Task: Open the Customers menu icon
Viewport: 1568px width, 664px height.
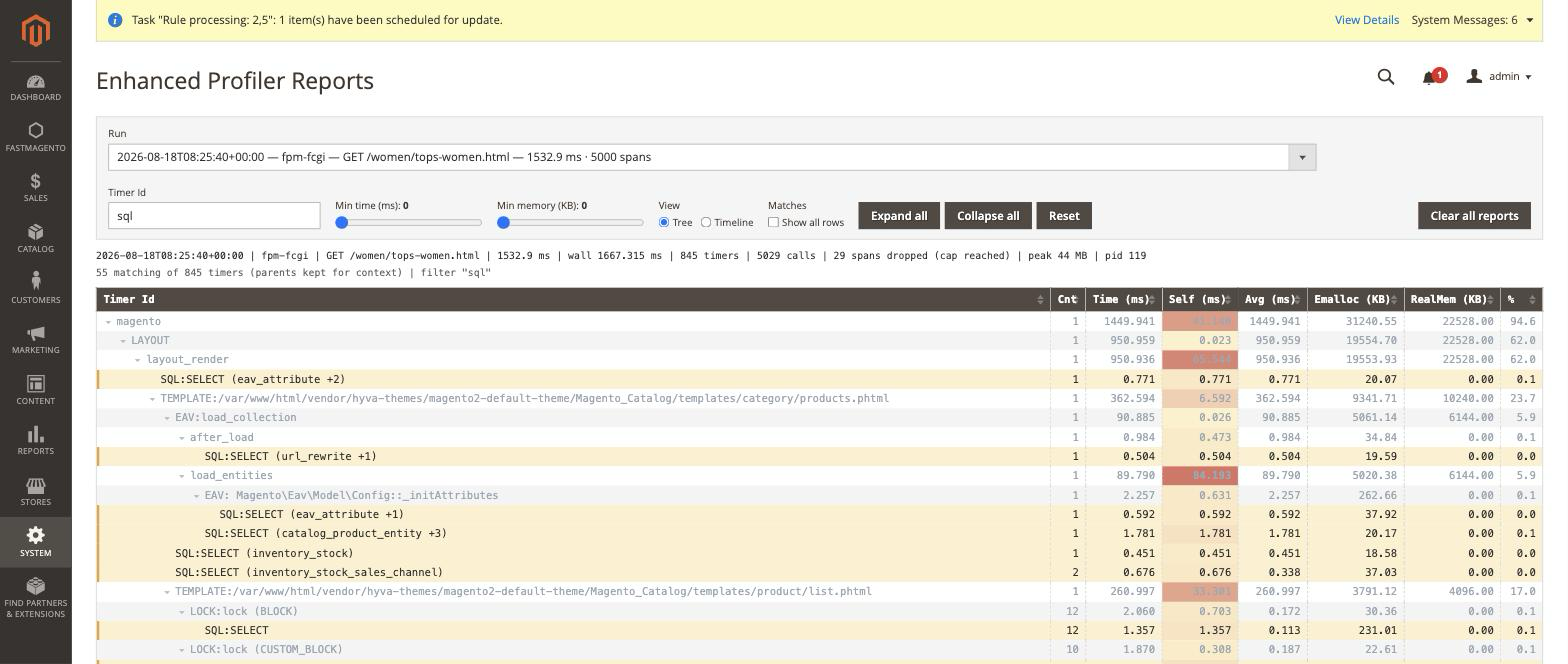Action: point(35,282)
